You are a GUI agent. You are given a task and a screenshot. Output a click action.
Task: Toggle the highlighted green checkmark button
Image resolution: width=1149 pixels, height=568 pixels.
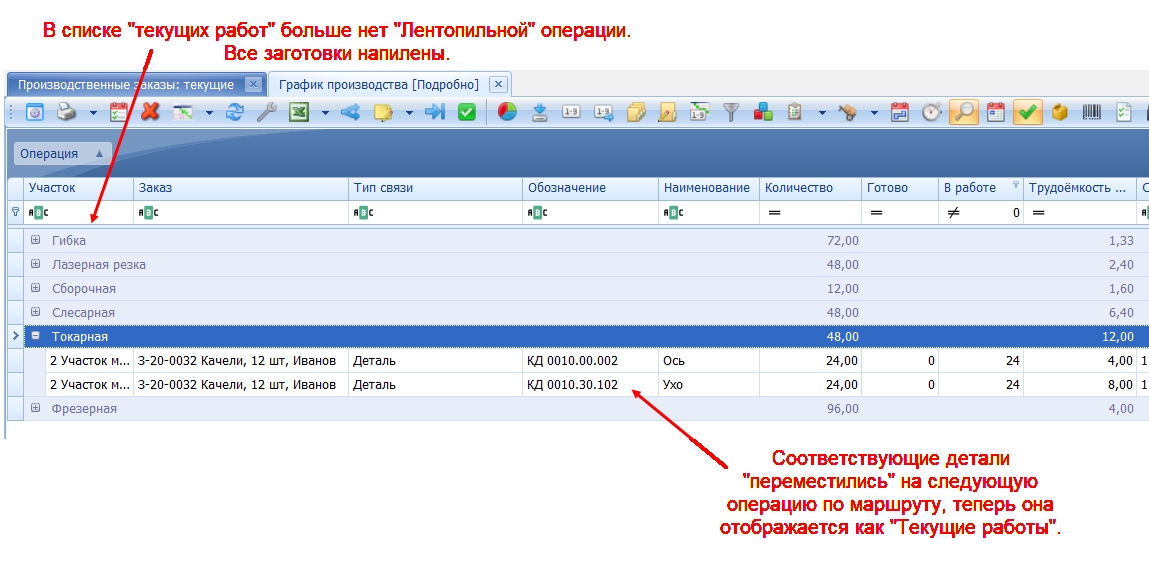(x=1028, y=112)
